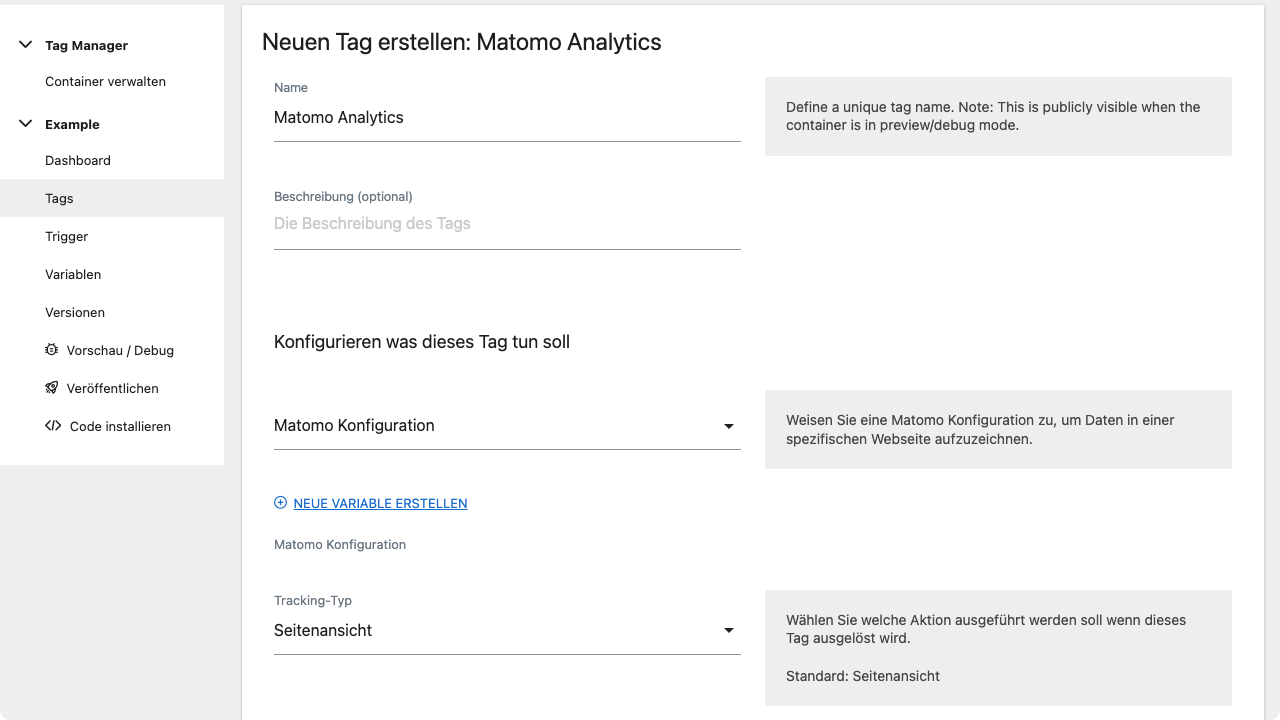Open Code installieren from the sidebar
This screenshot has width=1280, height=720.
coord(120,426)
